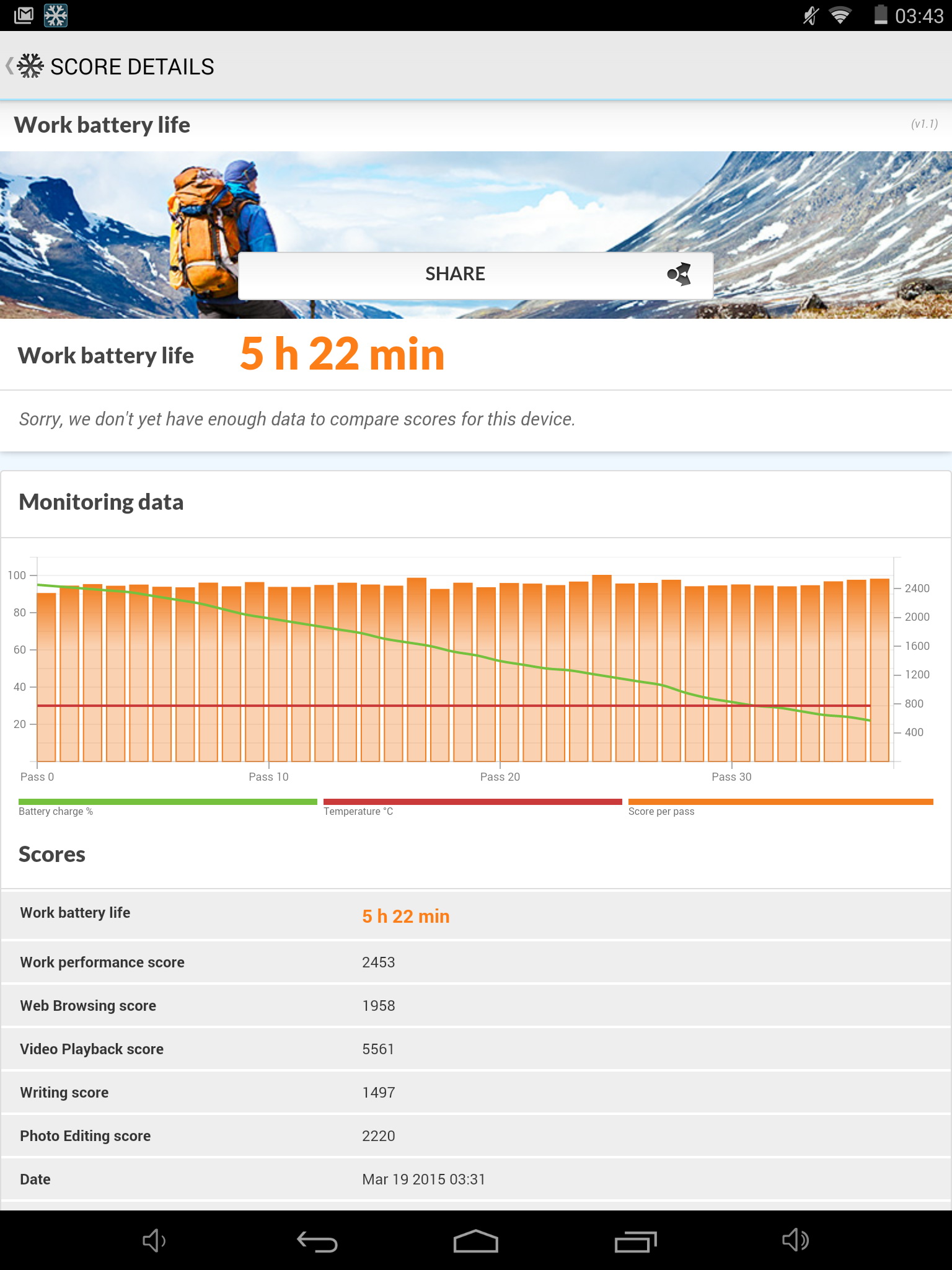Tap the muted sound icon in the status bar

(x=811, y=16)
